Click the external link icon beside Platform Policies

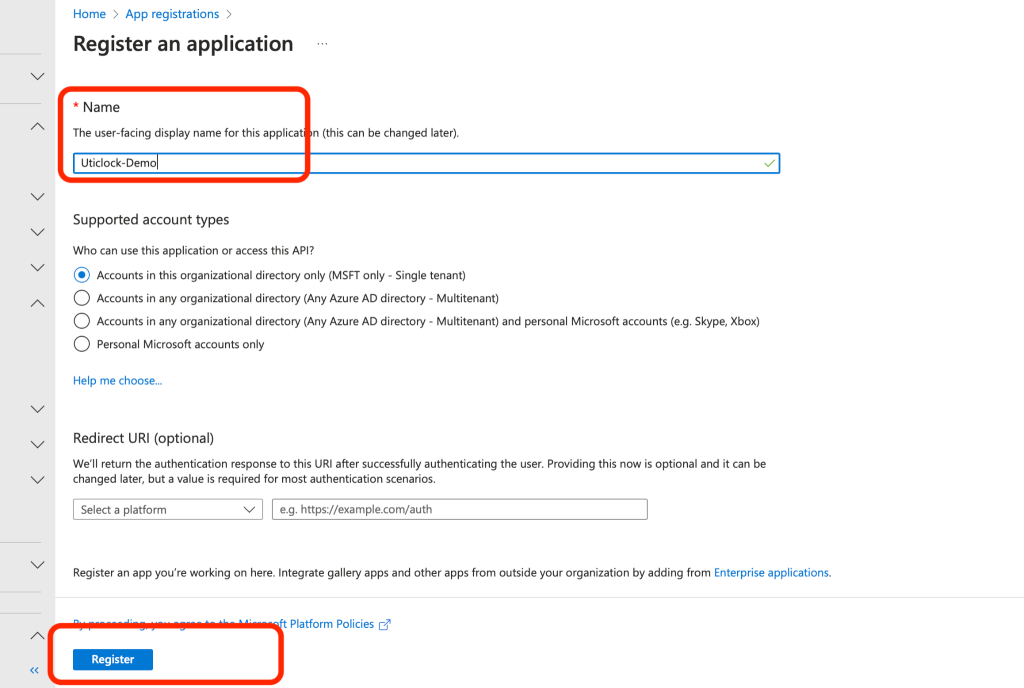(x=385, y=625)
